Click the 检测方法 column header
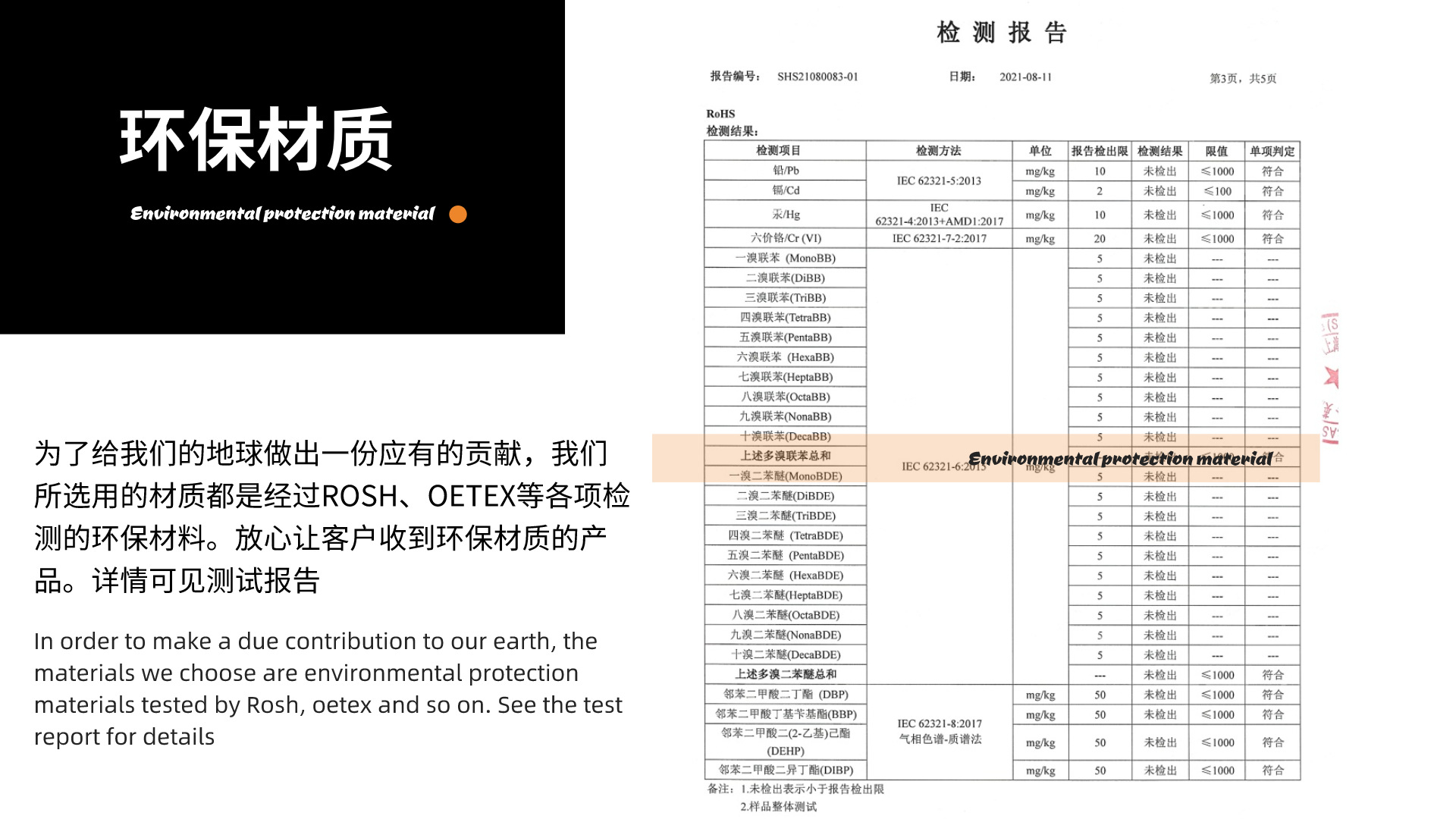1456x819 pixels. [x=938, y=150]
